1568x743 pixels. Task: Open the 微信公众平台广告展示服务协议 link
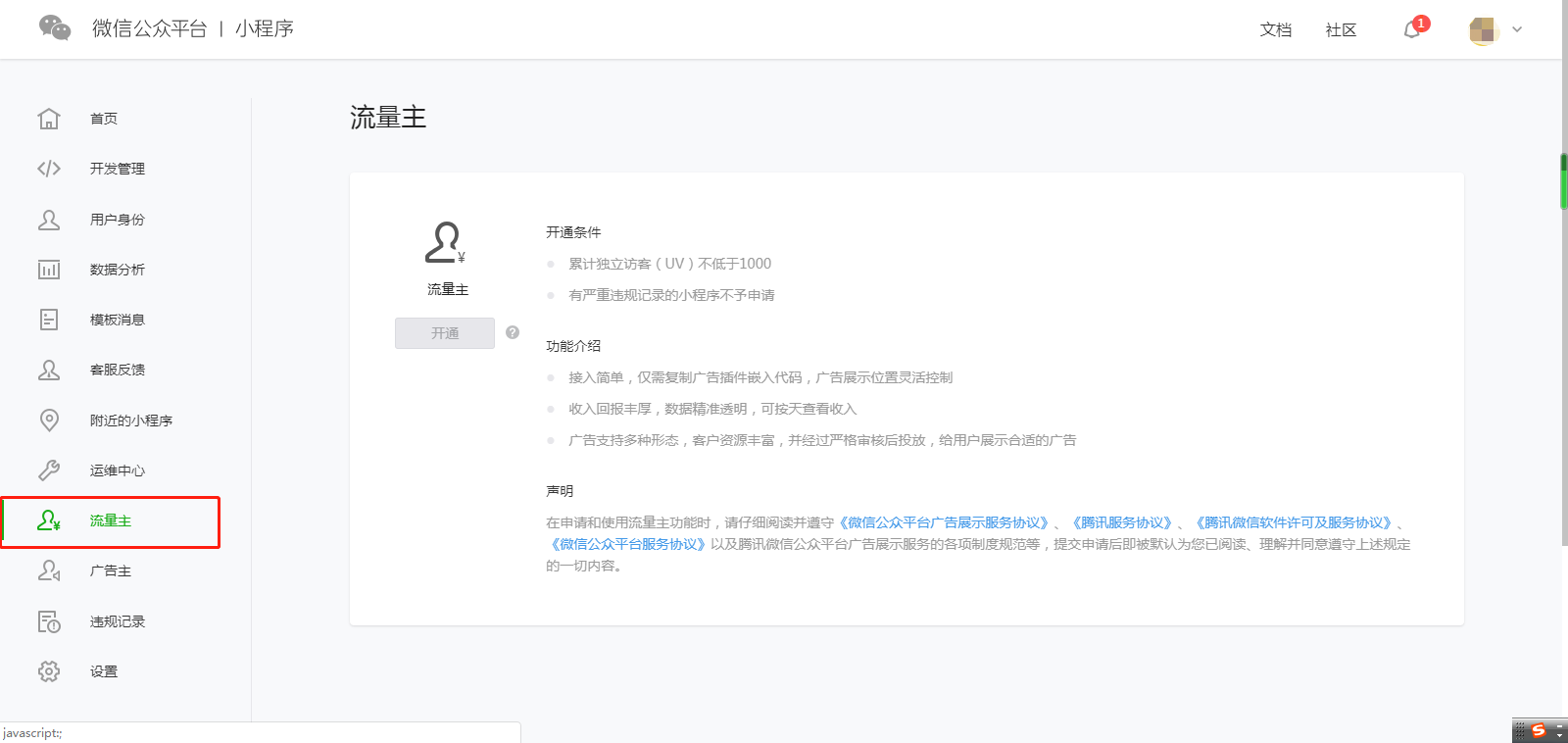pyautogui.click(x=945, y=522)
